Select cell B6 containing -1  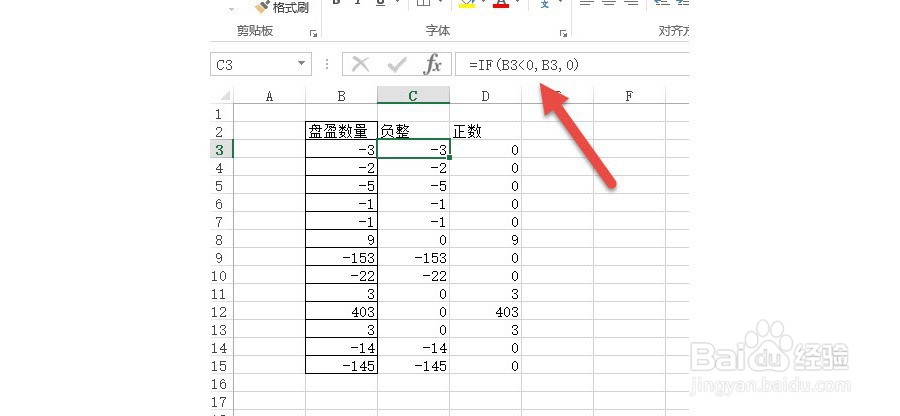(x=342, y=204)
